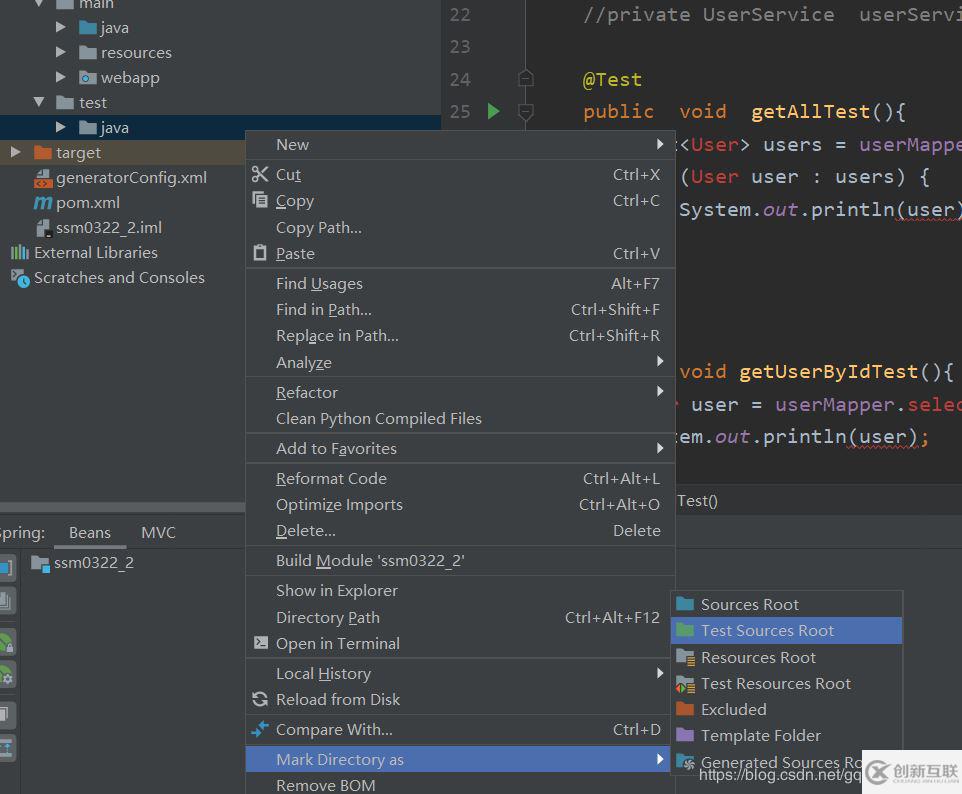Click the getAllTest method name in editor
Screen dimensions: 962x794
point(810,112)
